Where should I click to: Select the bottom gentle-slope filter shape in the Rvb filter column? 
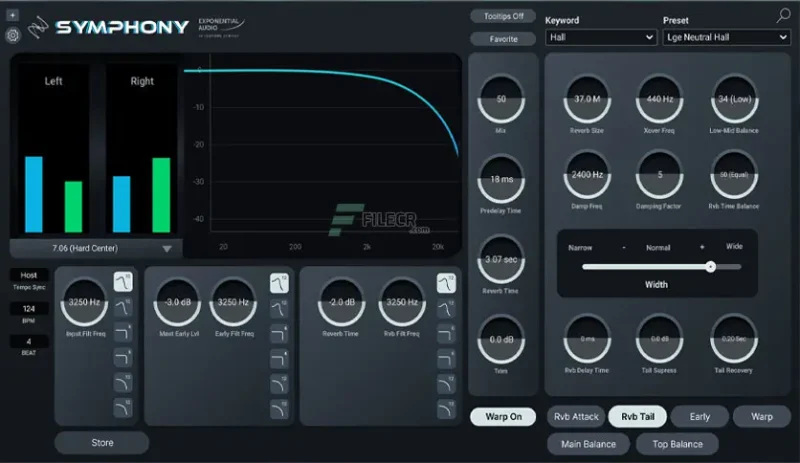(446, 410)
